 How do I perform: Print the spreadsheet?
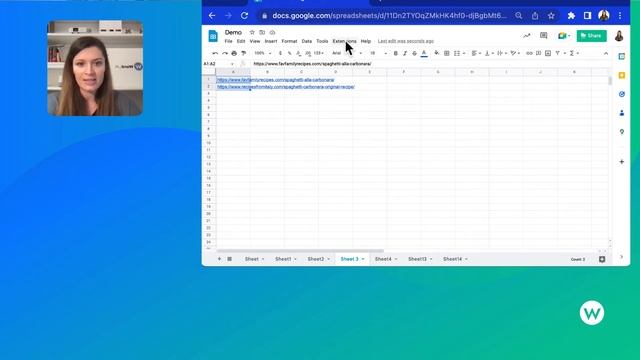[234, 53]
